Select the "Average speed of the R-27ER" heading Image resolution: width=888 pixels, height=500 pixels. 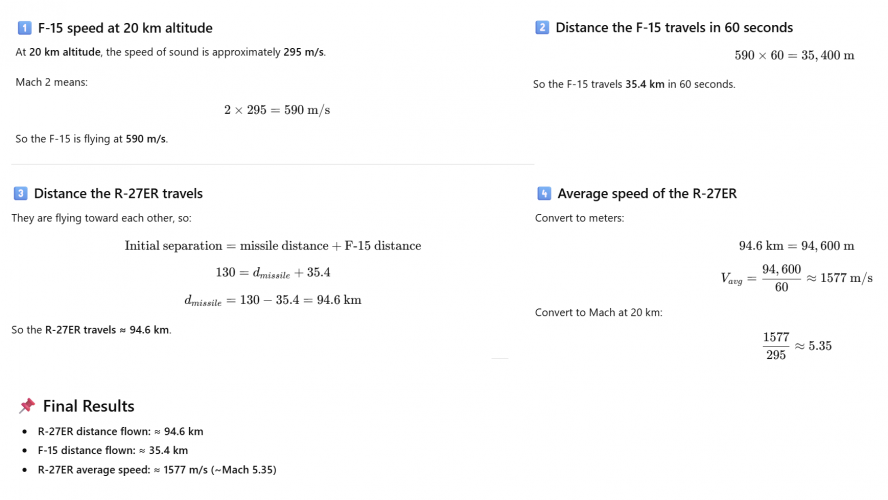point(646,193)
